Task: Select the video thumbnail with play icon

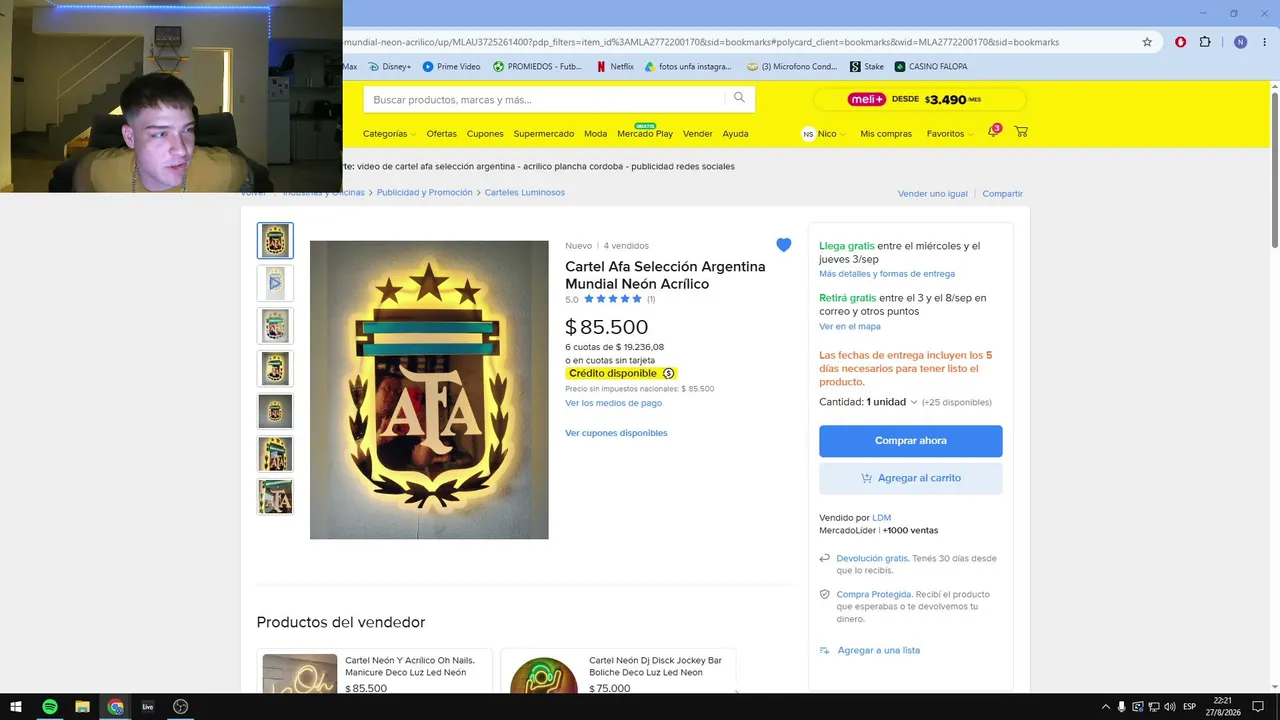Action: click(x=275, y=284)
